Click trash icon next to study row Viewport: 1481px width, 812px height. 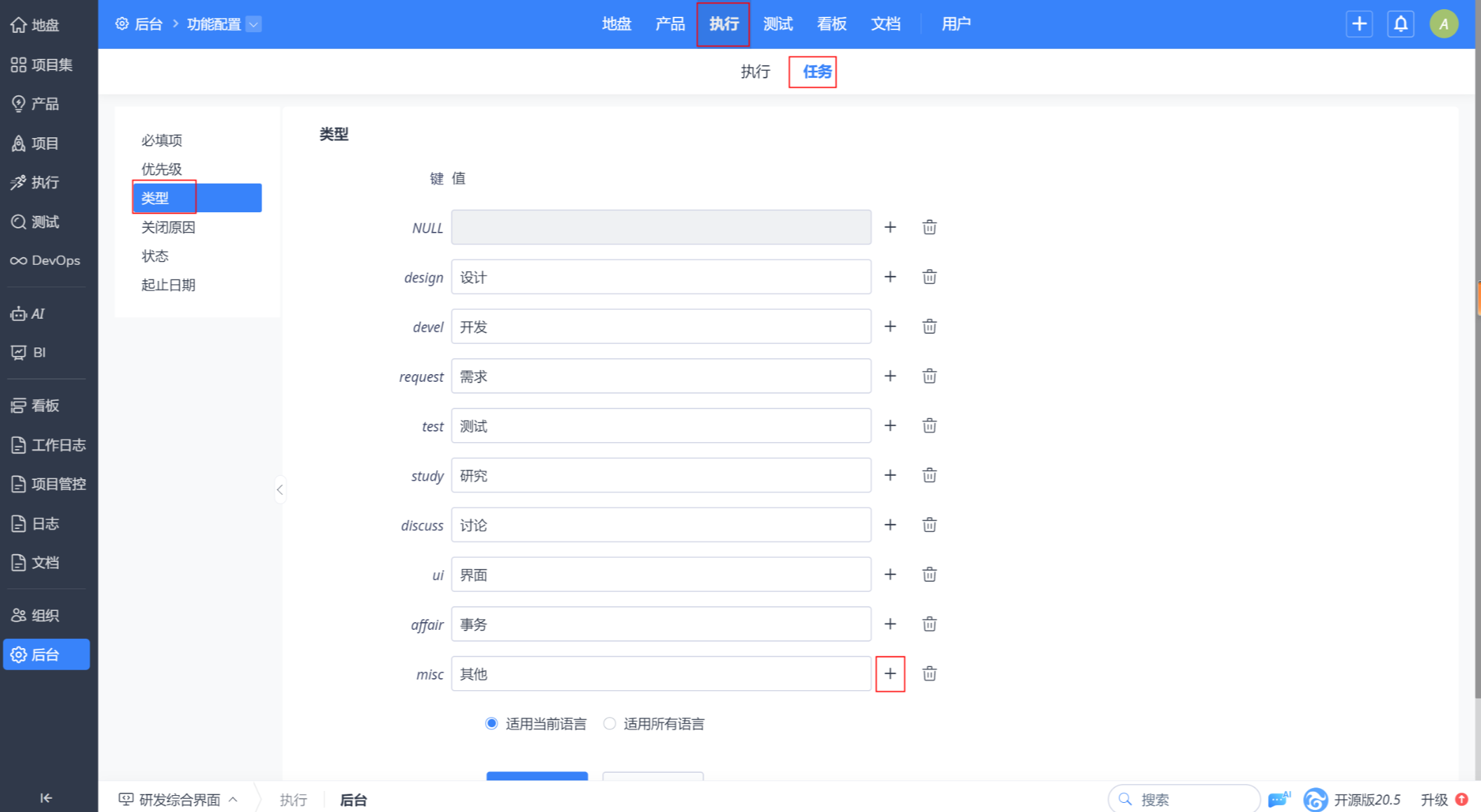929,476
